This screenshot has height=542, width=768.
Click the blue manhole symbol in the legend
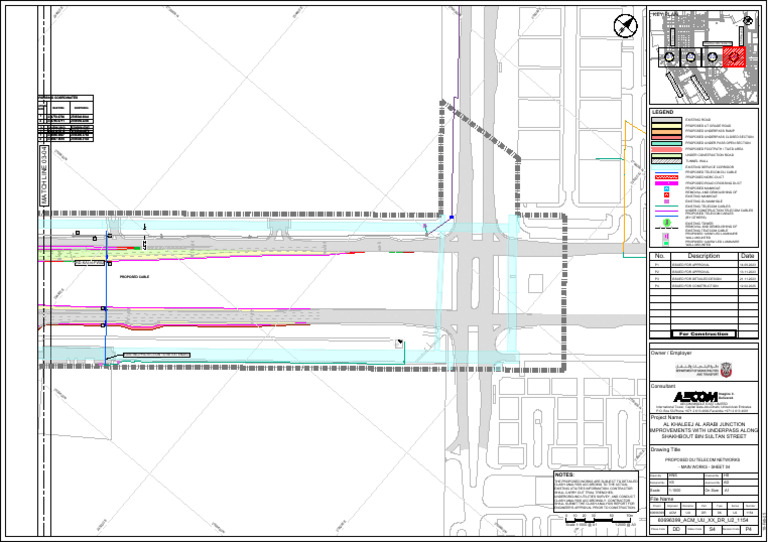[x=666, y=189]
